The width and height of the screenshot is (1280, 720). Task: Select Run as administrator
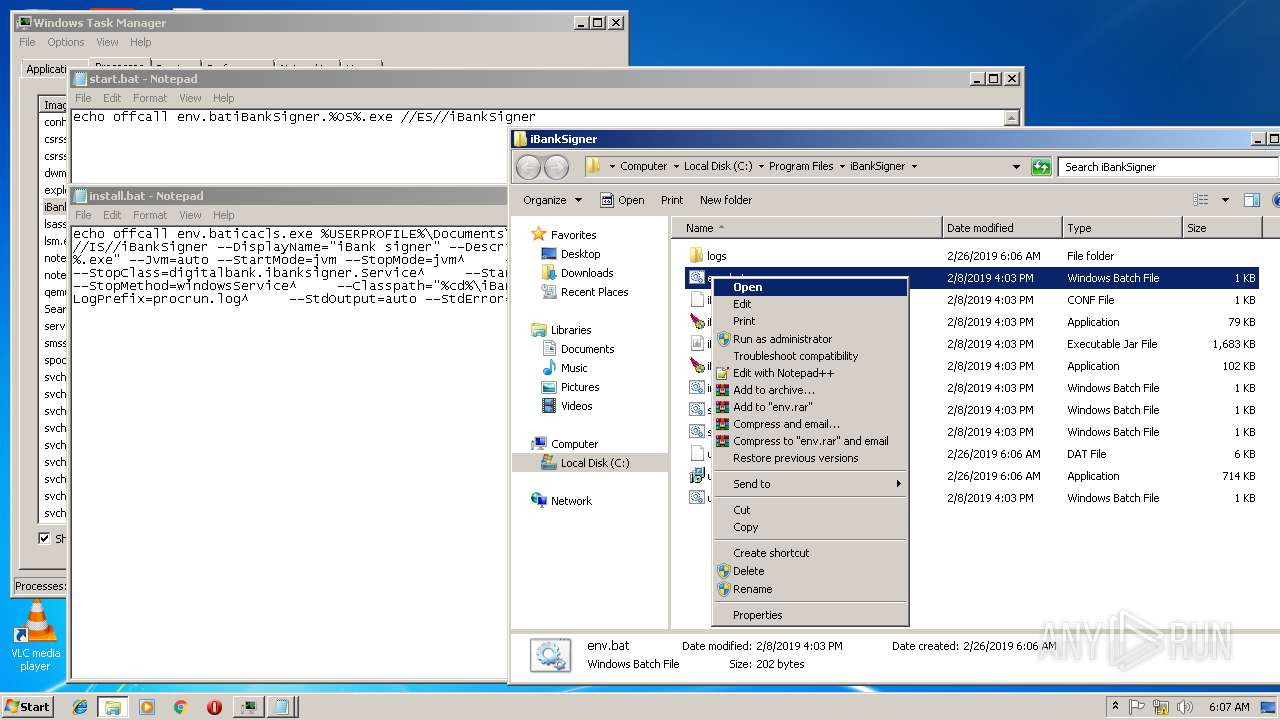(810, 339)
